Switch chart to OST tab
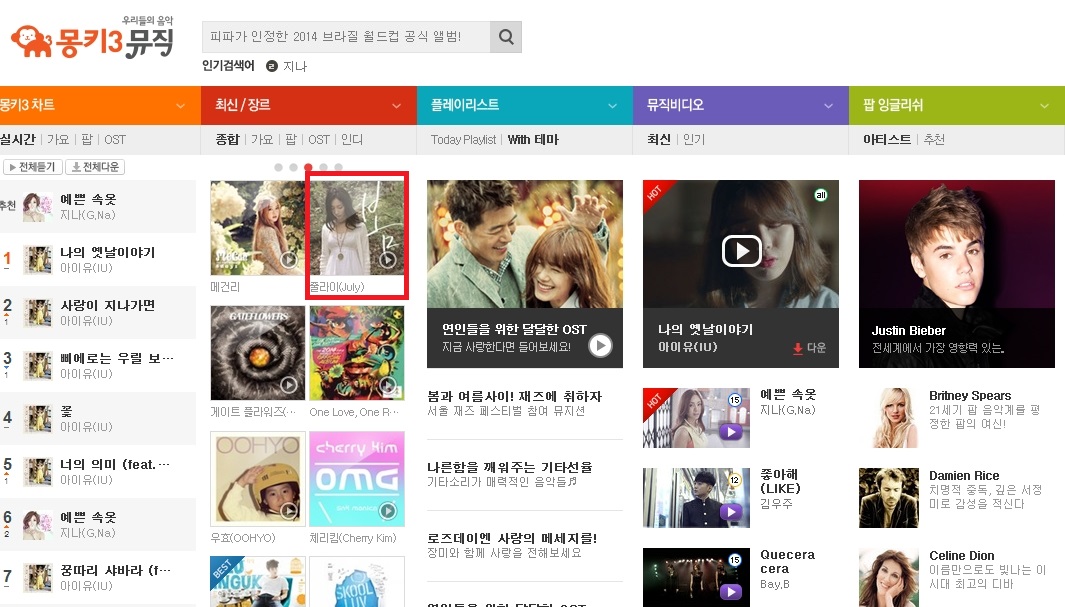This screenshot has width=1065, height=607. (x=115, y=139)
